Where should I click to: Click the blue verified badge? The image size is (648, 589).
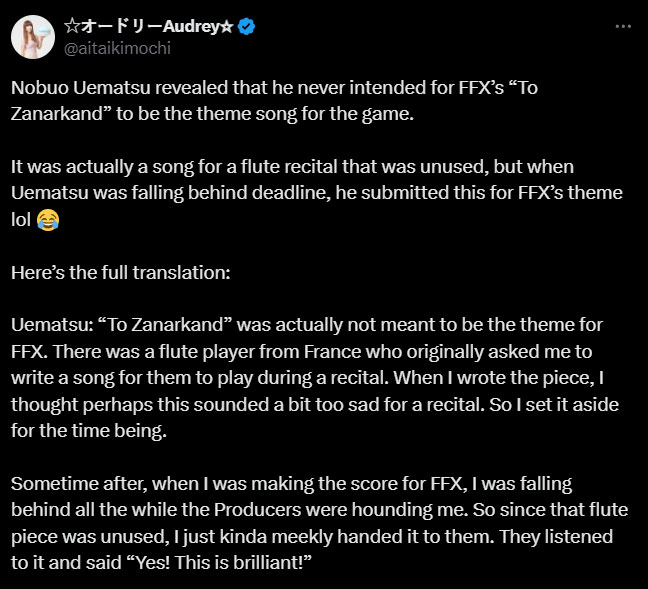click(246, 27)
